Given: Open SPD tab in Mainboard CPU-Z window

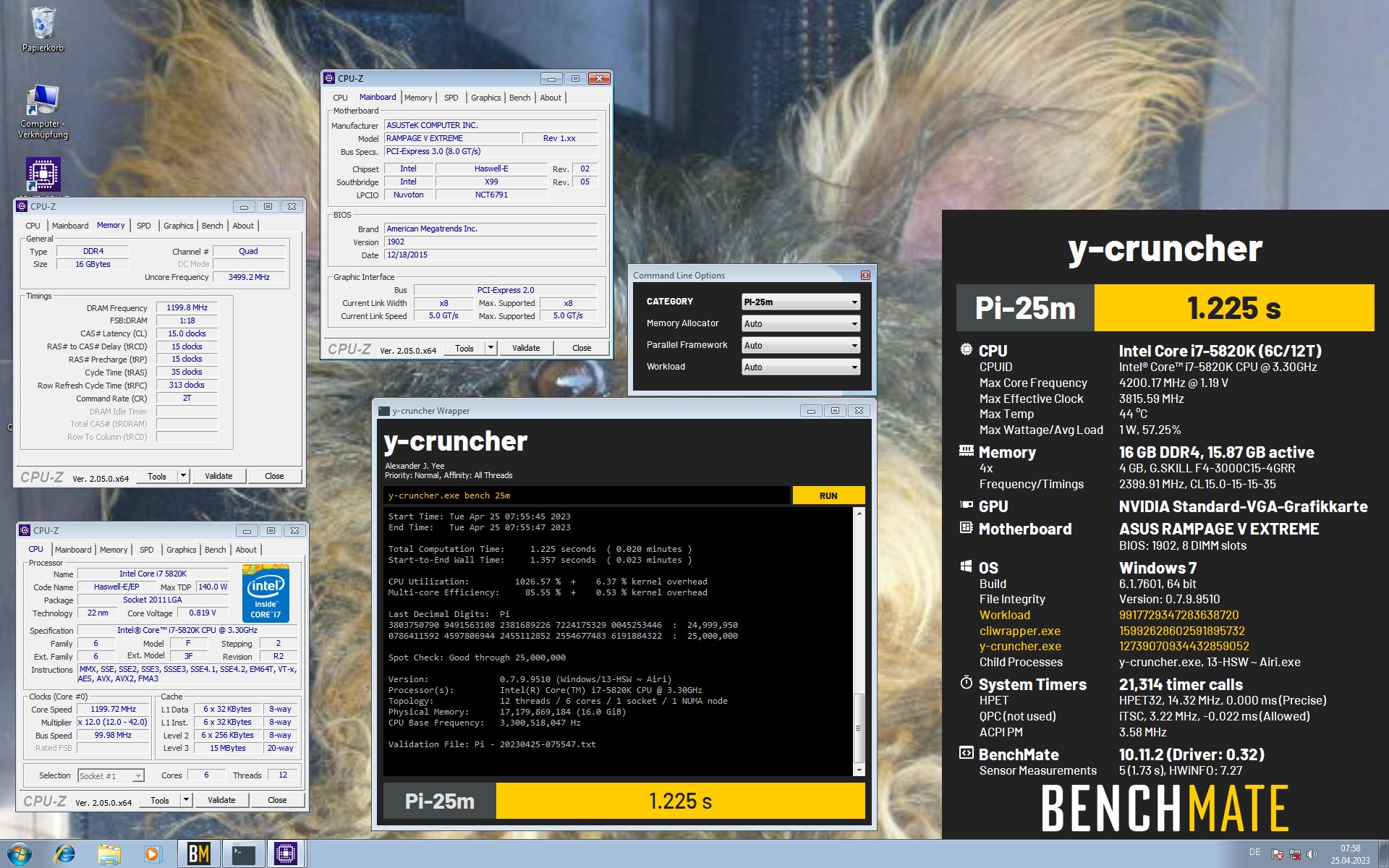Looking at the screenshot, I should [x=451, y=98].
